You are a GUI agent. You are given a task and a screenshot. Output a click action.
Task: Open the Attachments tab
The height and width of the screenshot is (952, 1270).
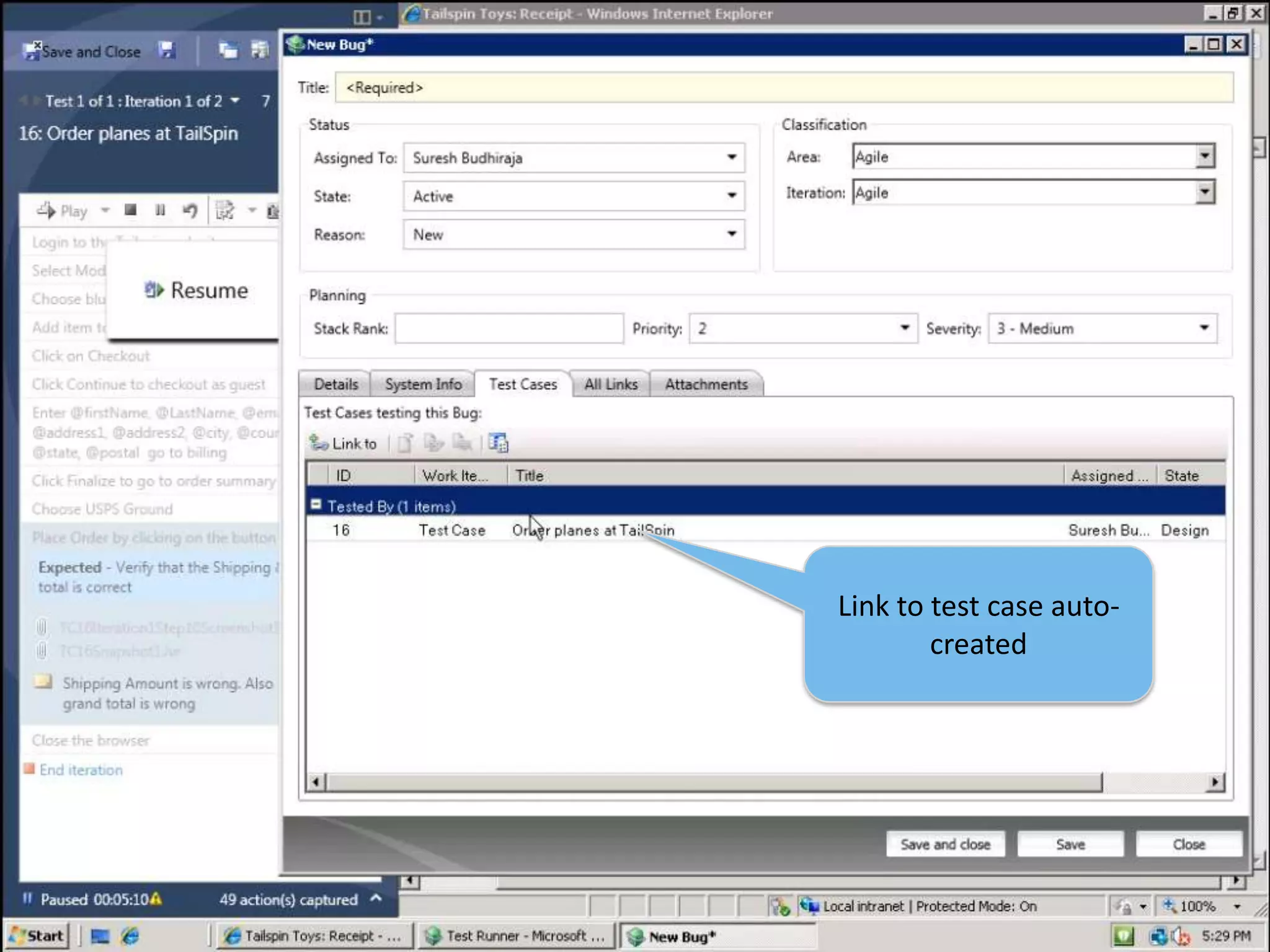706,384
